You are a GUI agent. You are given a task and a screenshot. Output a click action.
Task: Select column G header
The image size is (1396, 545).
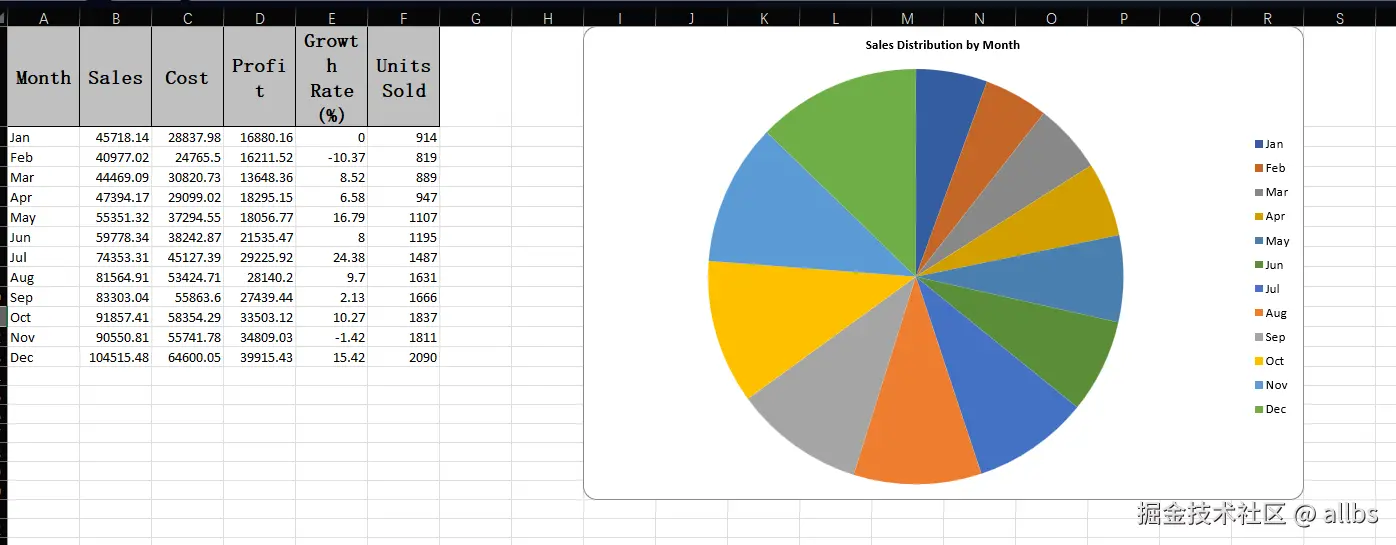(x=475, y=18)
